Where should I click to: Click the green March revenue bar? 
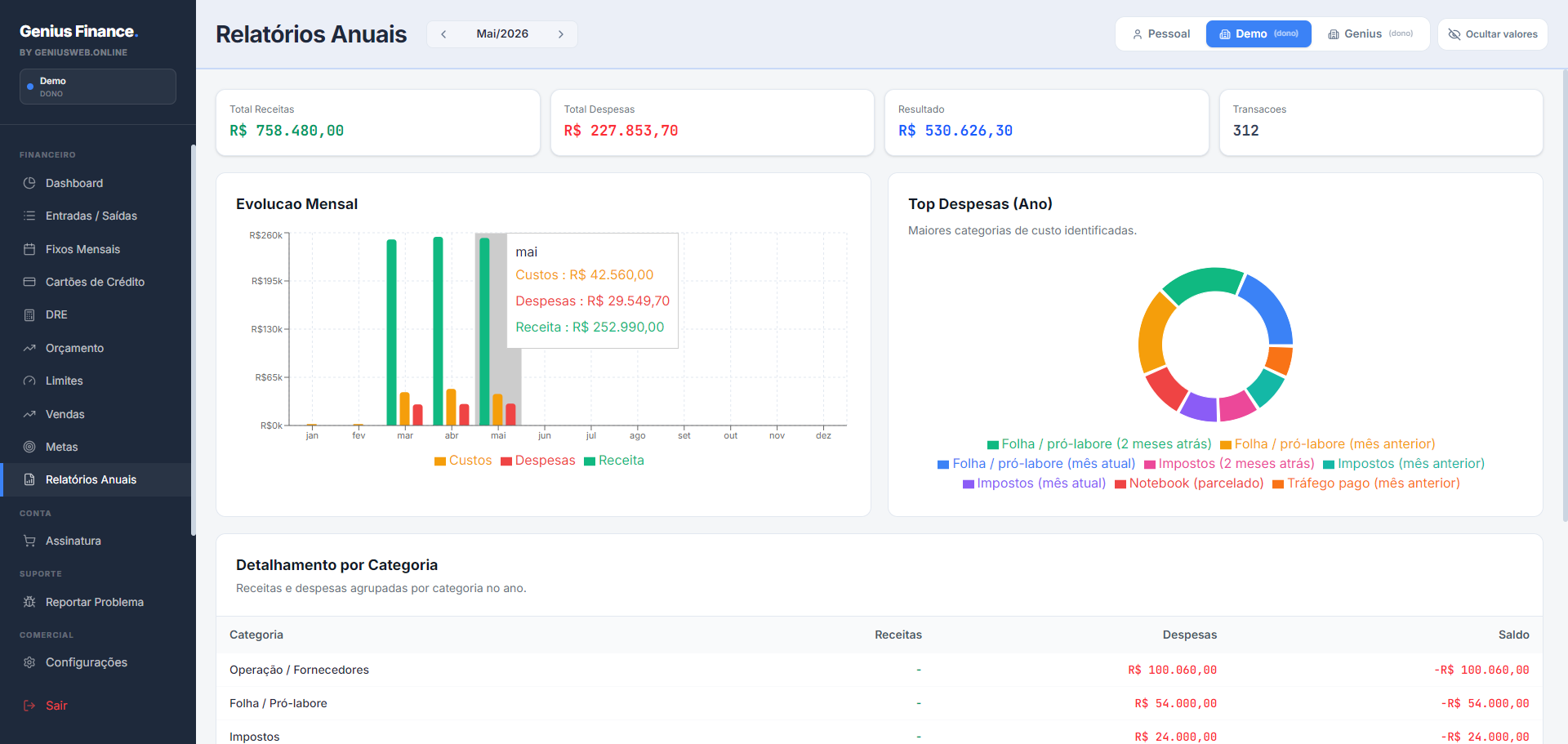(392, 332)
